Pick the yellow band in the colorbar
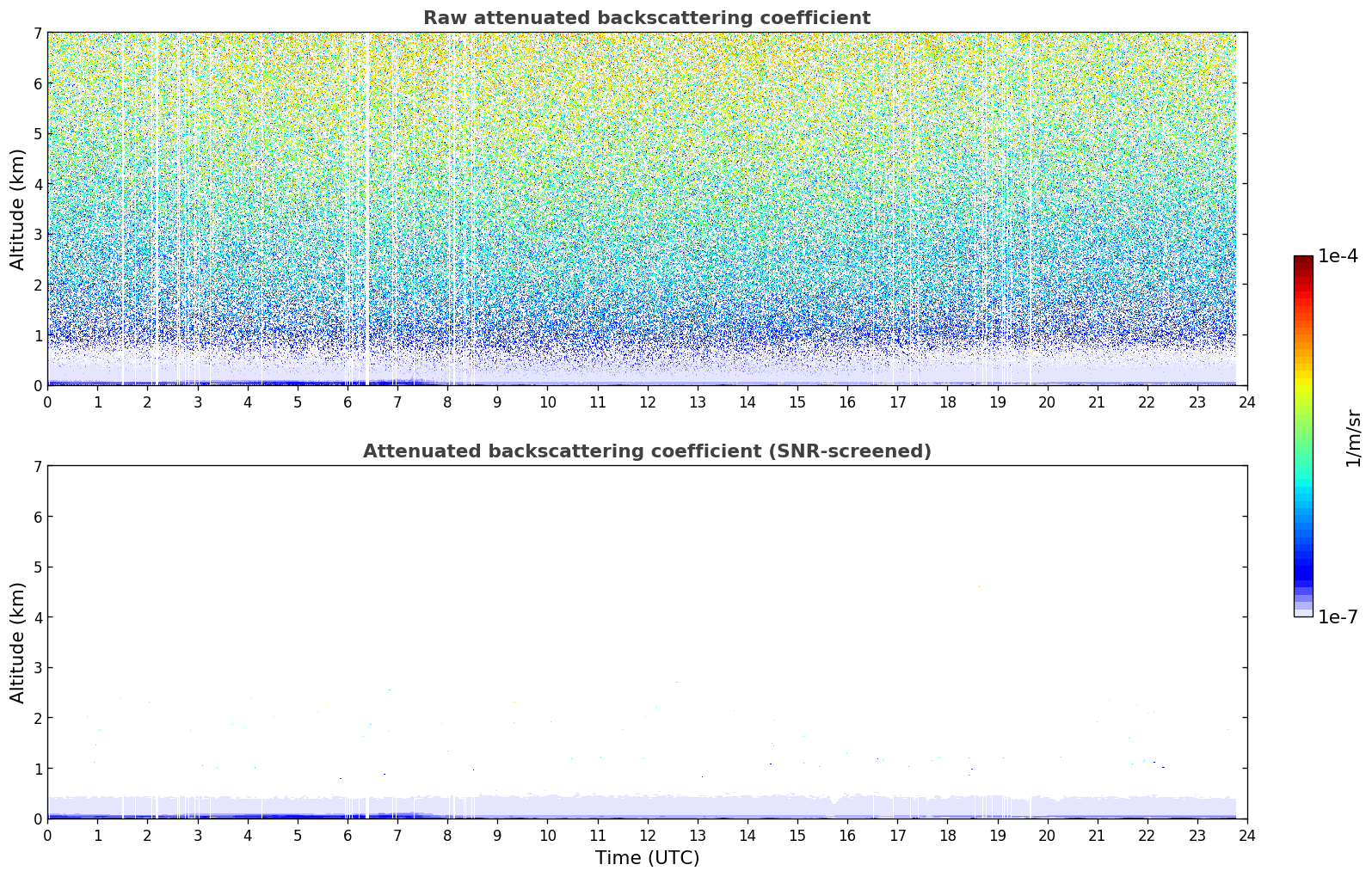This screenshot has width=1372, height=877. (x=1302, y=378)
